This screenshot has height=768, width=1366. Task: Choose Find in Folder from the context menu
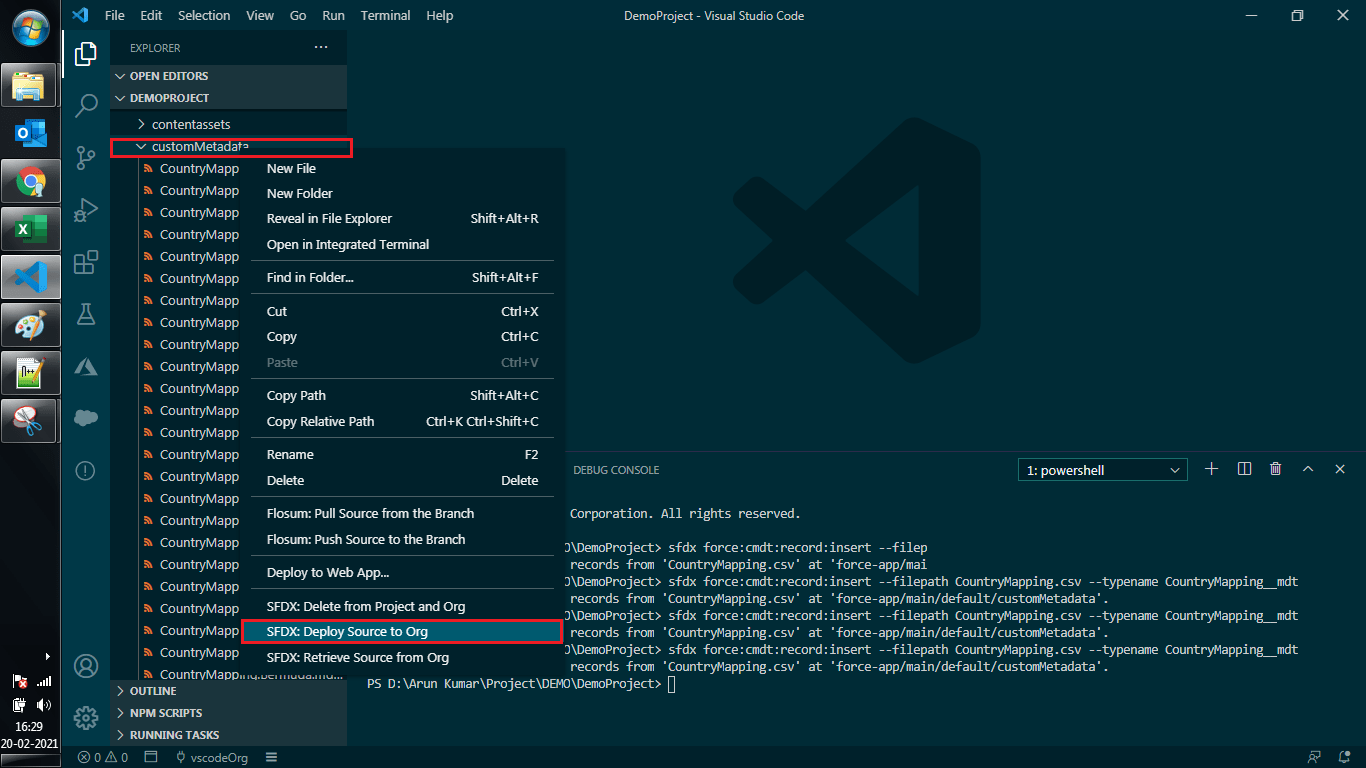[402, 277]
